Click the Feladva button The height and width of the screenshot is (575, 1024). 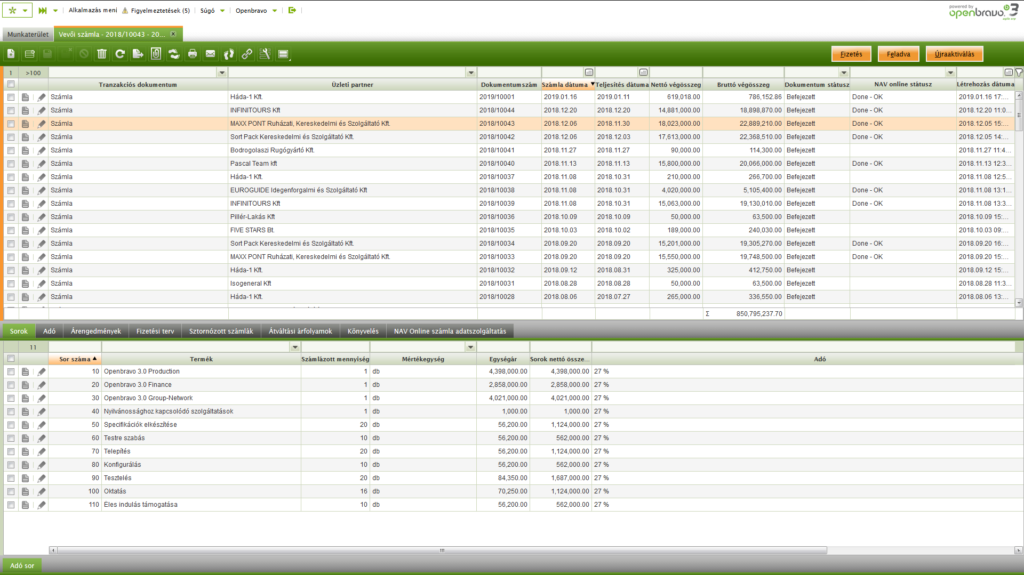click(899, 54)
